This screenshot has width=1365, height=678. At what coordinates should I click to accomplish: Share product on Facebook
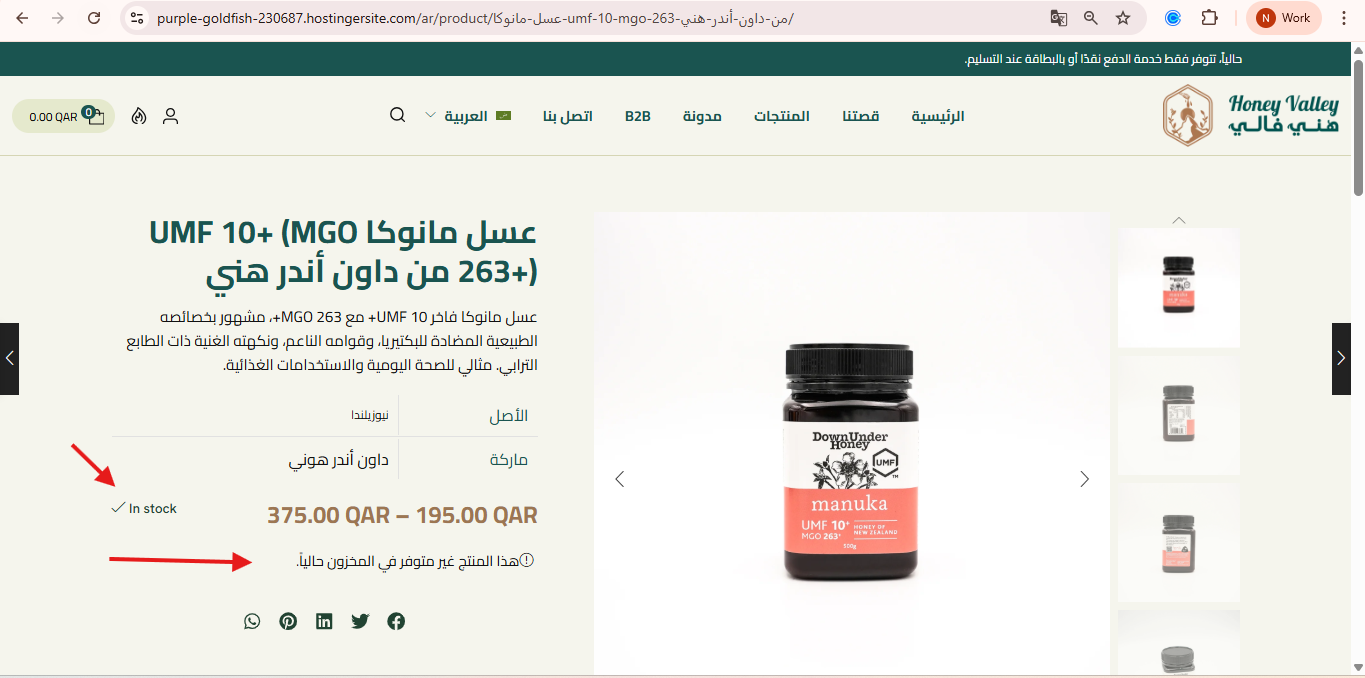(x=396, y=621)
